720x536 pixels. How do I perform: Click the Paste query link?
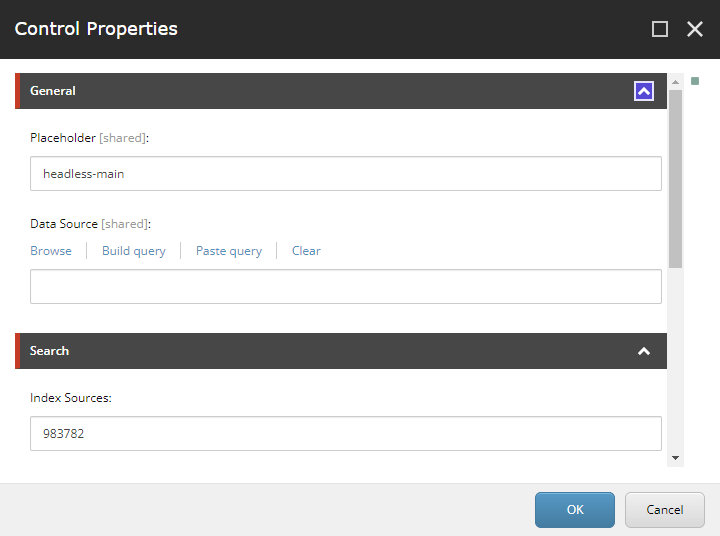[x=229, y=251]
